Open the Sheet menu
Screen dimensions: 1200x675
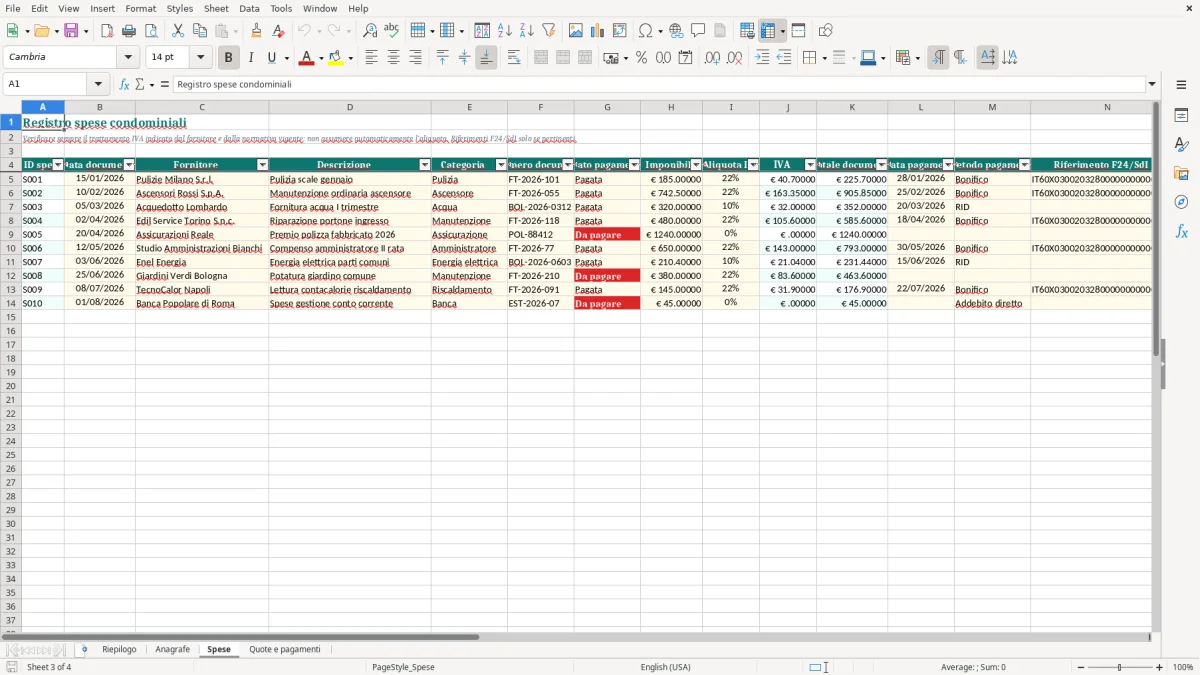click(x=216, y=8)
